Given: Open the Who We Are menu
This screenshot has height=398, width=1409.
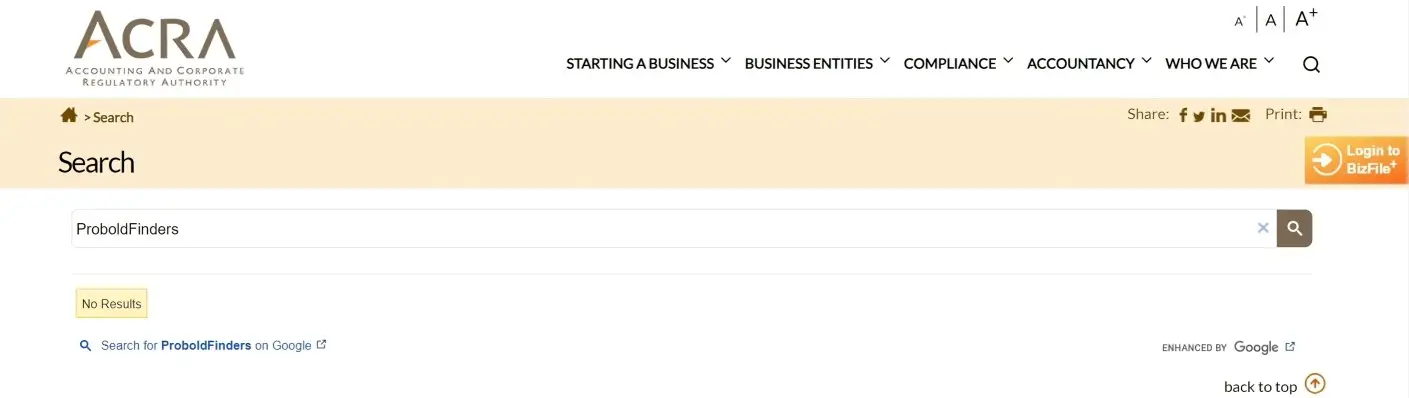Looking at the screenshot, I should 1220,63.
